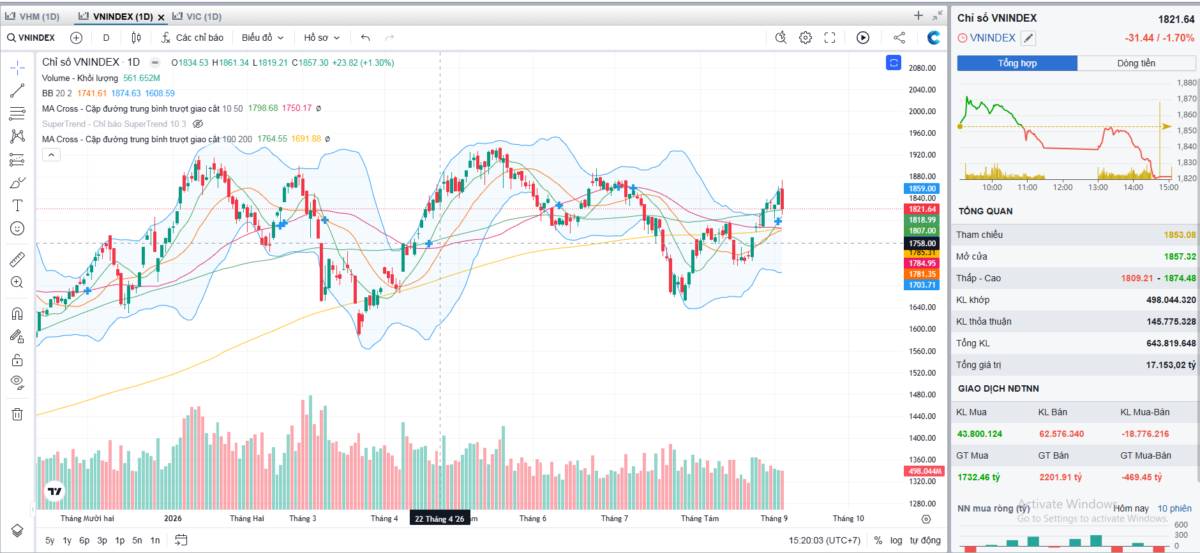The height and width of the screenshot is (553, 1200).
Task: Show the hidden SuperTrend indicator
Action: (197, 123)
